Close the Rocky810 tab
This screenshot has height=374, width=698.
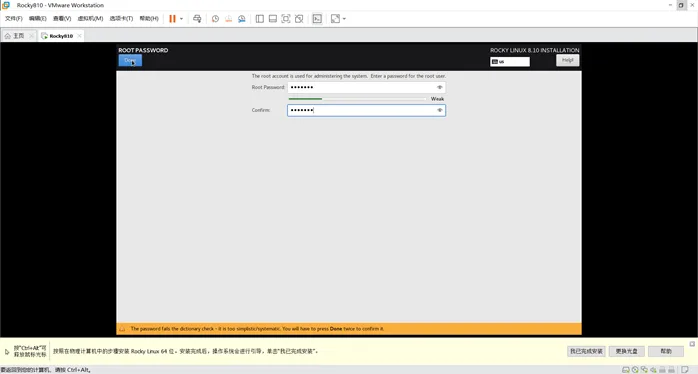click(x=79, y=36)
